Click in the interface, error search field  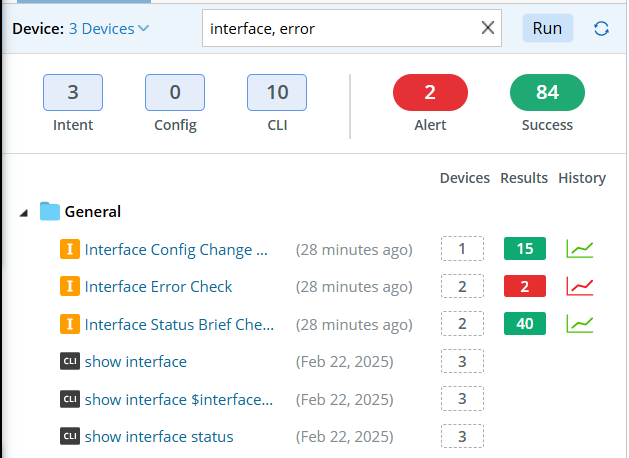coord(340,29)
